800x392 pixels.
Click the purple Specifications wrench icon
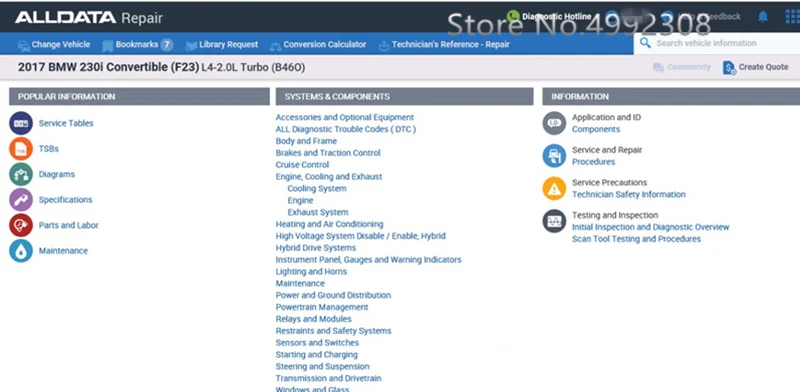[21, 200]
